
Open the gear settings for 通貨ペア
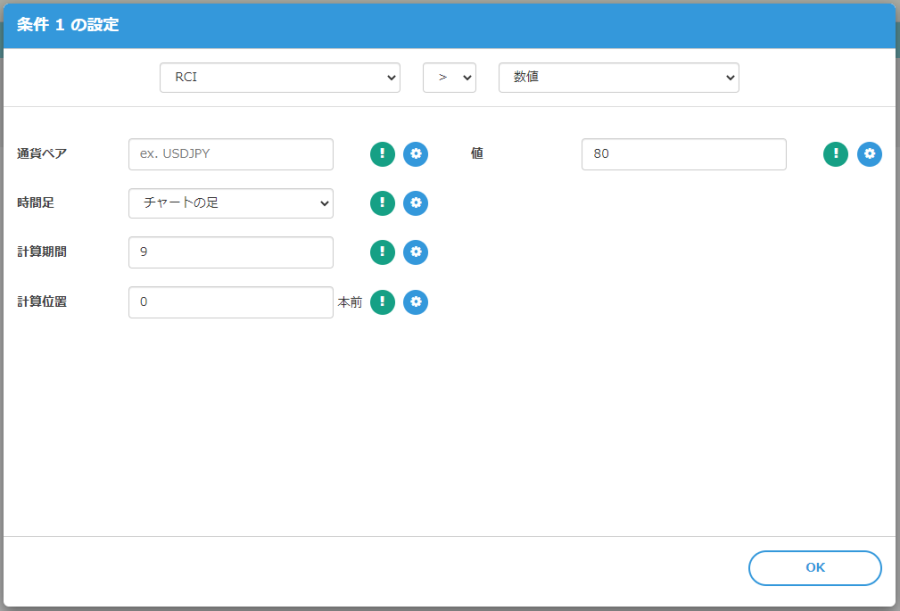click(415, 154)
